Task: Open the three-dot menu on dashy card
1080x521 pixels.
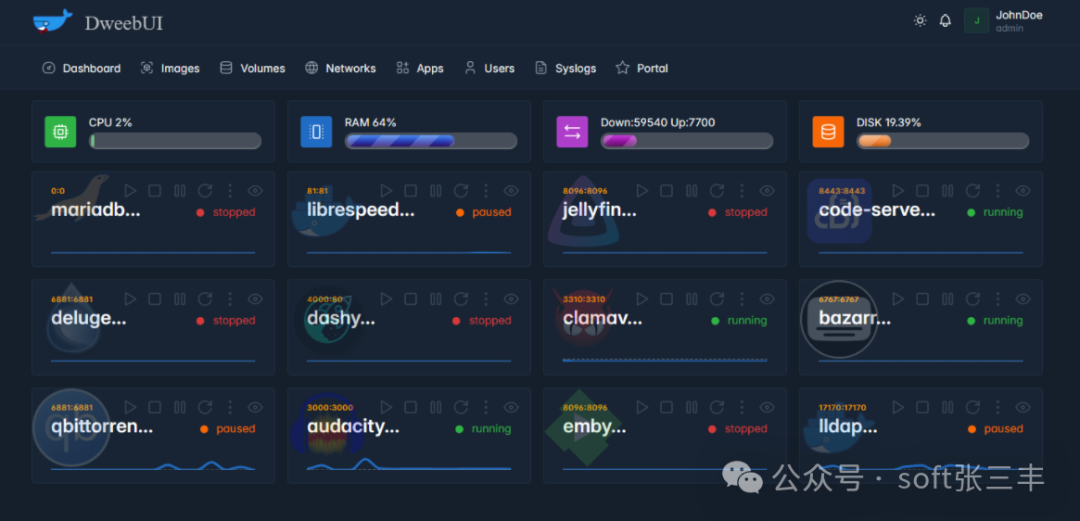Action: [x=486, y=298]
